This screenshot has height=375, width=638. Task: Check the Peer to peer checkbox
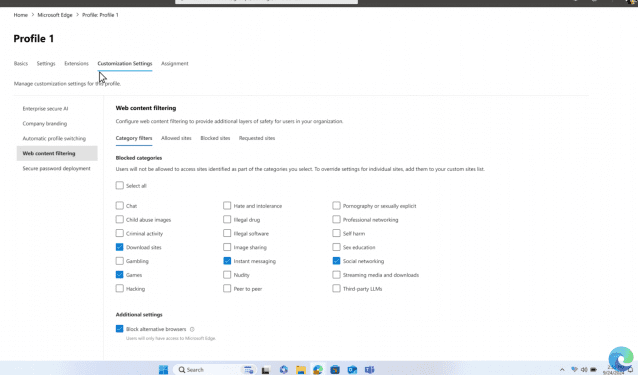point(227,289)
